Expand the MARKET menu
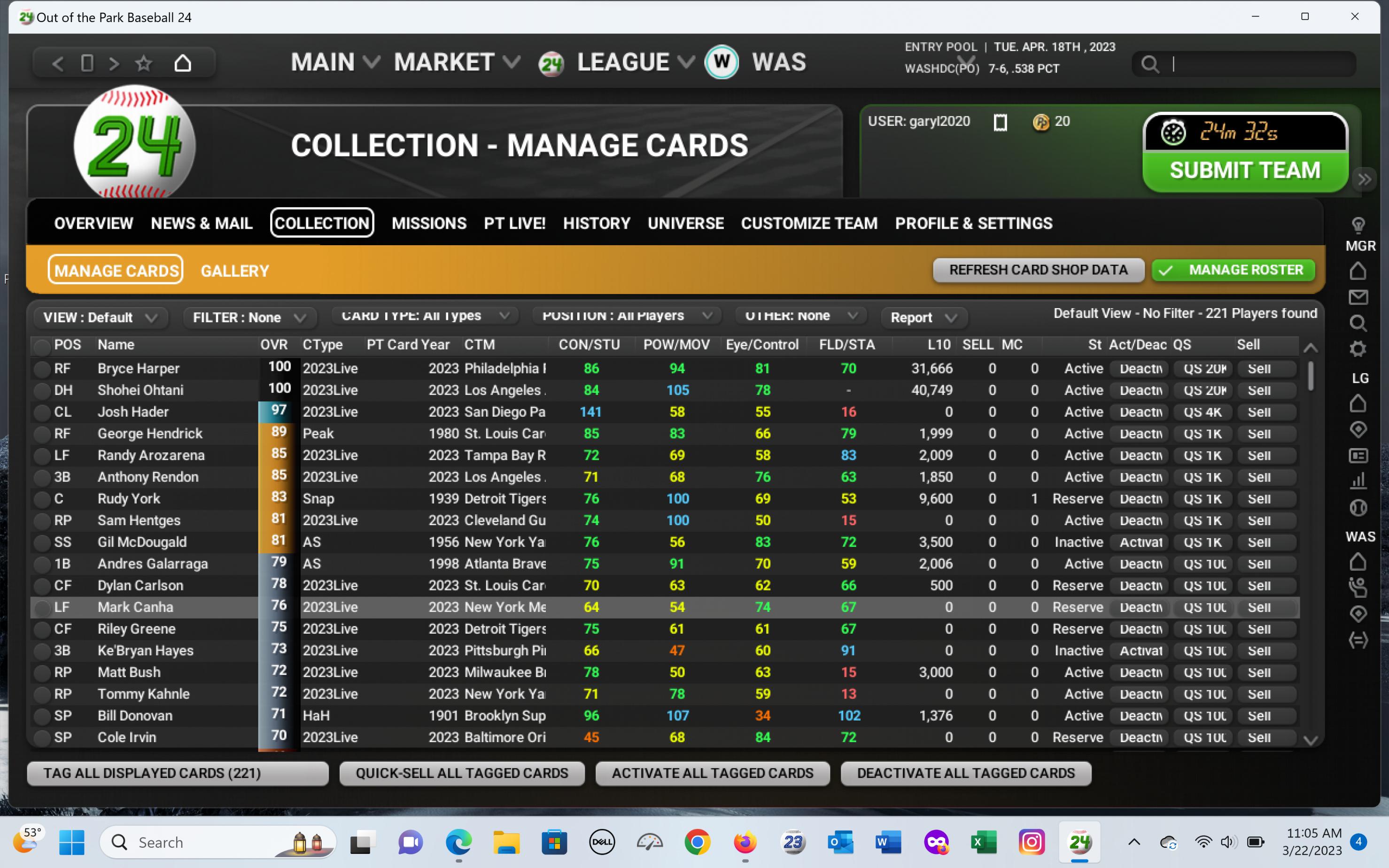This screenshot has width=1389, height=868. pos(458,62)
